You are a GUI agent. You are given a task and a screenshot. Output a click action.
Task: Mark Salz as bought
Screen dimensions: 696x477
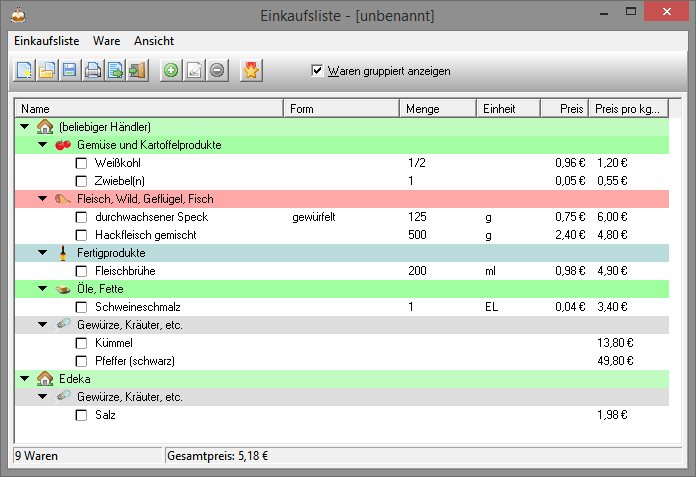pos(82,415)
